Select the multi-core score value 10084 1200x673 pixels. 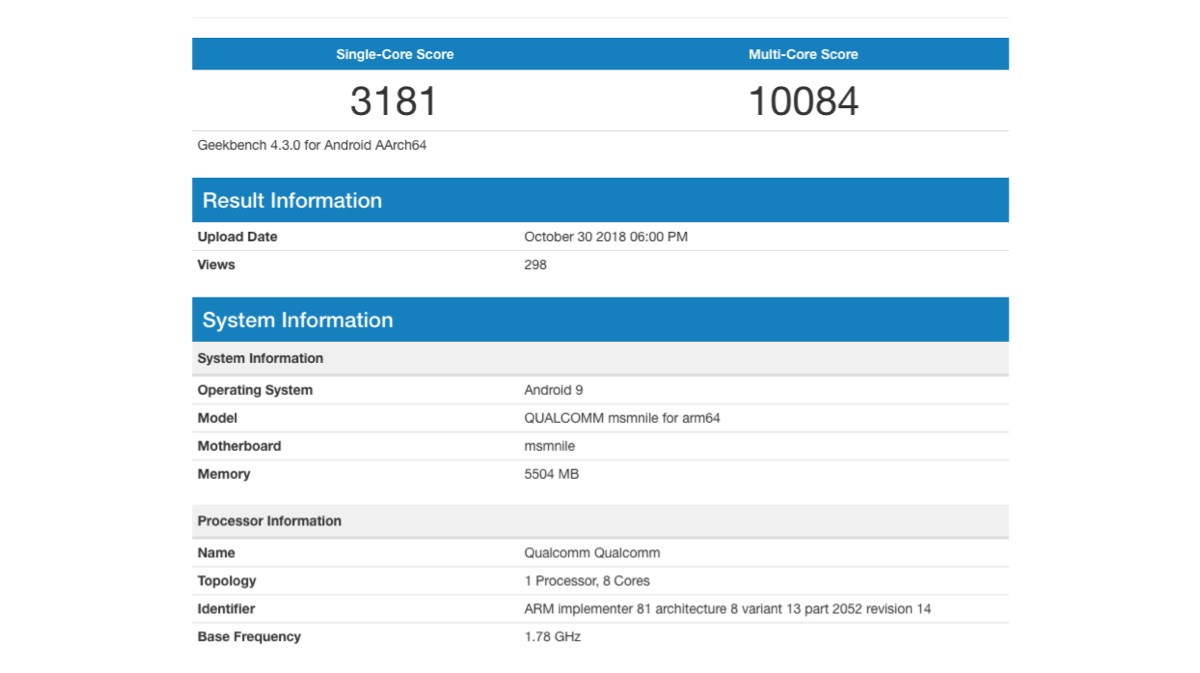803,101
